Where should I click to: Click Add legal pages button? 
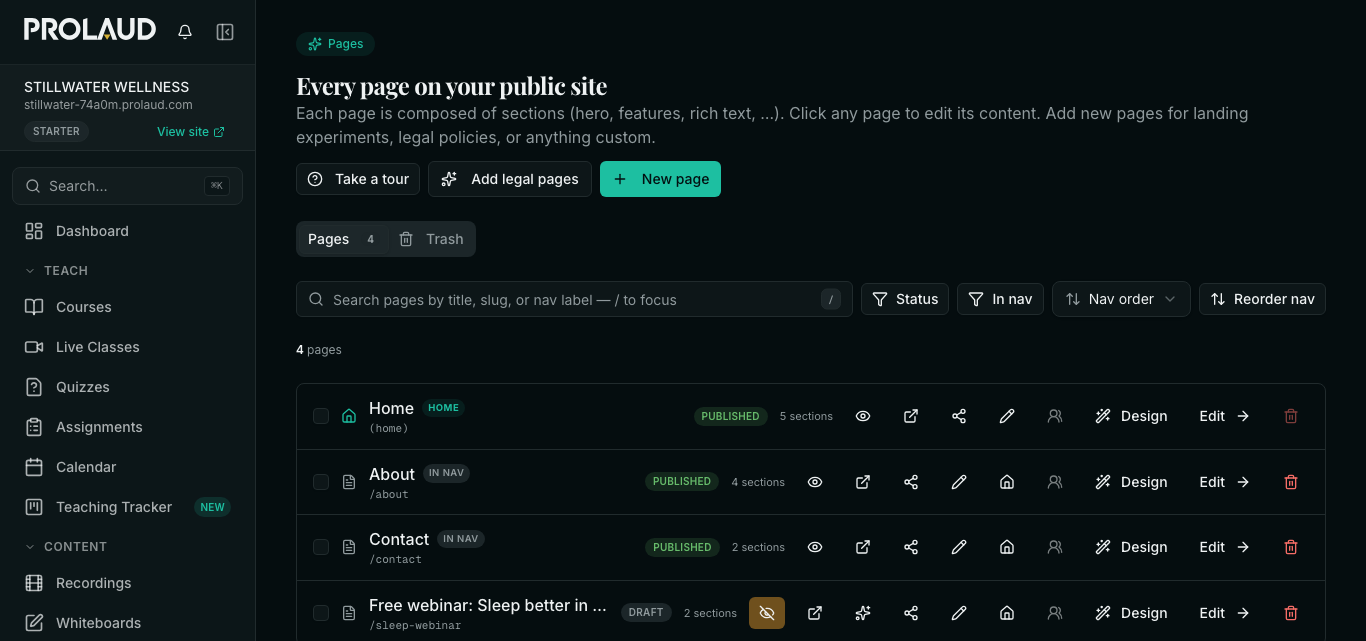(x=510, y=179)
